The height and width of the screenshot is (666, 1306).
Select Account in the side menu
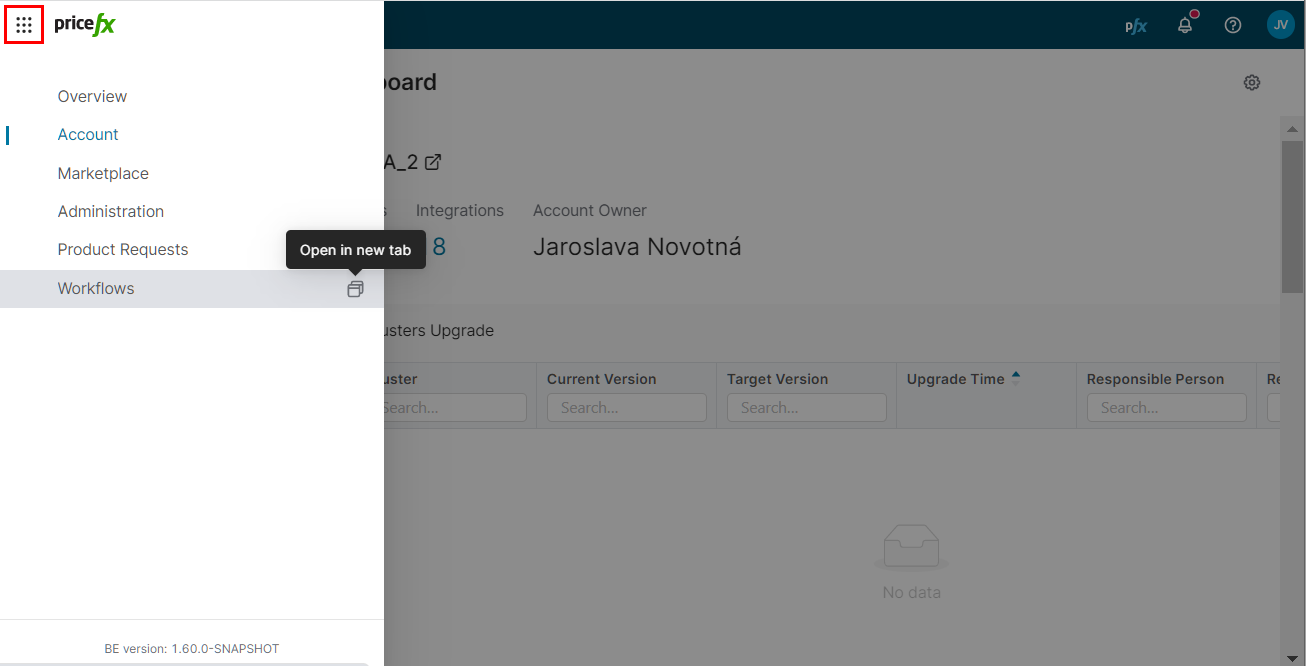pyautogui.click(x=88, y=135)
